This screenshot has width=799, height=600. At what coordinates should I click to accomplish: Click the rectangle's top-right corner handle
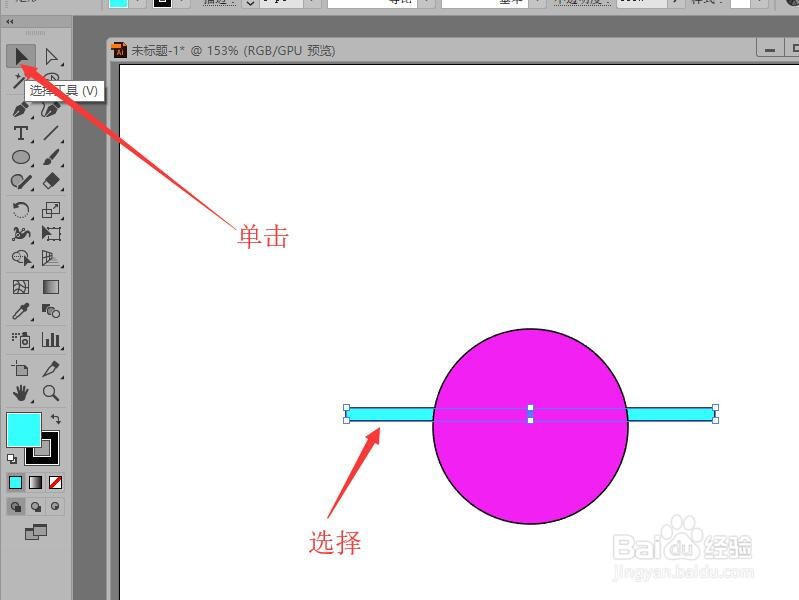[715, 408]
